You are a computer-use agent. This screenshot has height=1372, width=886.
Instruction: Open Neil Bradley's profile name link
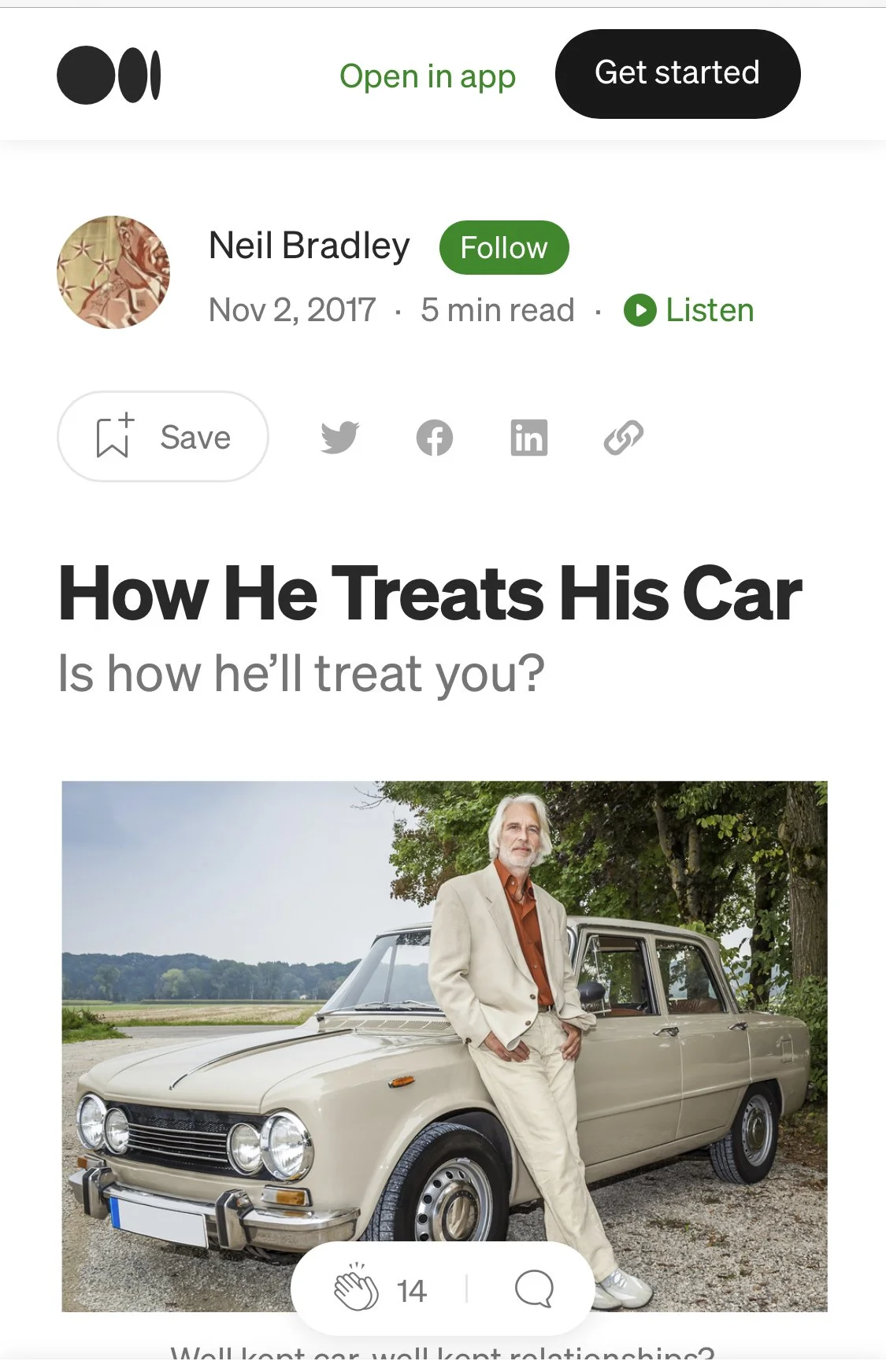310,246
